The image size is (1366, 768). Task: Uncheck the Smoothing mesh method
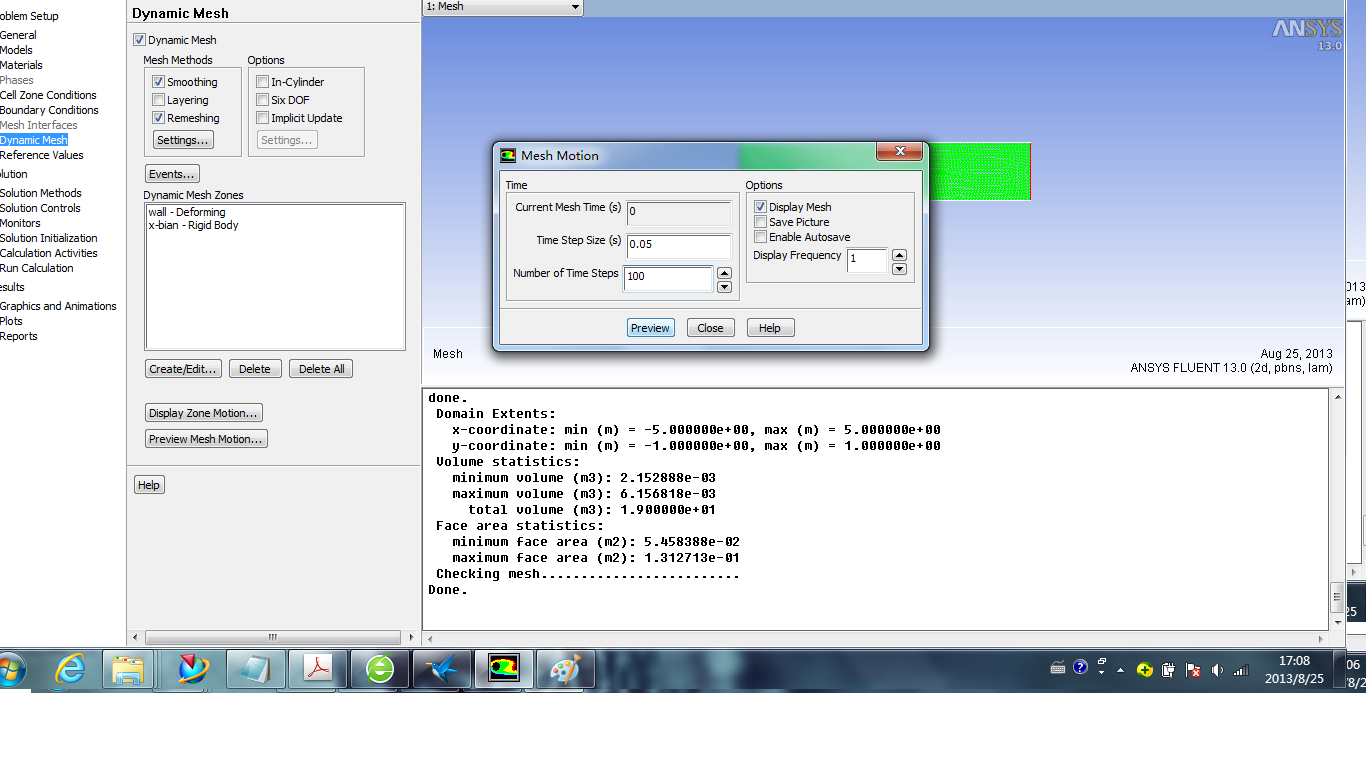tap(158, 82)
